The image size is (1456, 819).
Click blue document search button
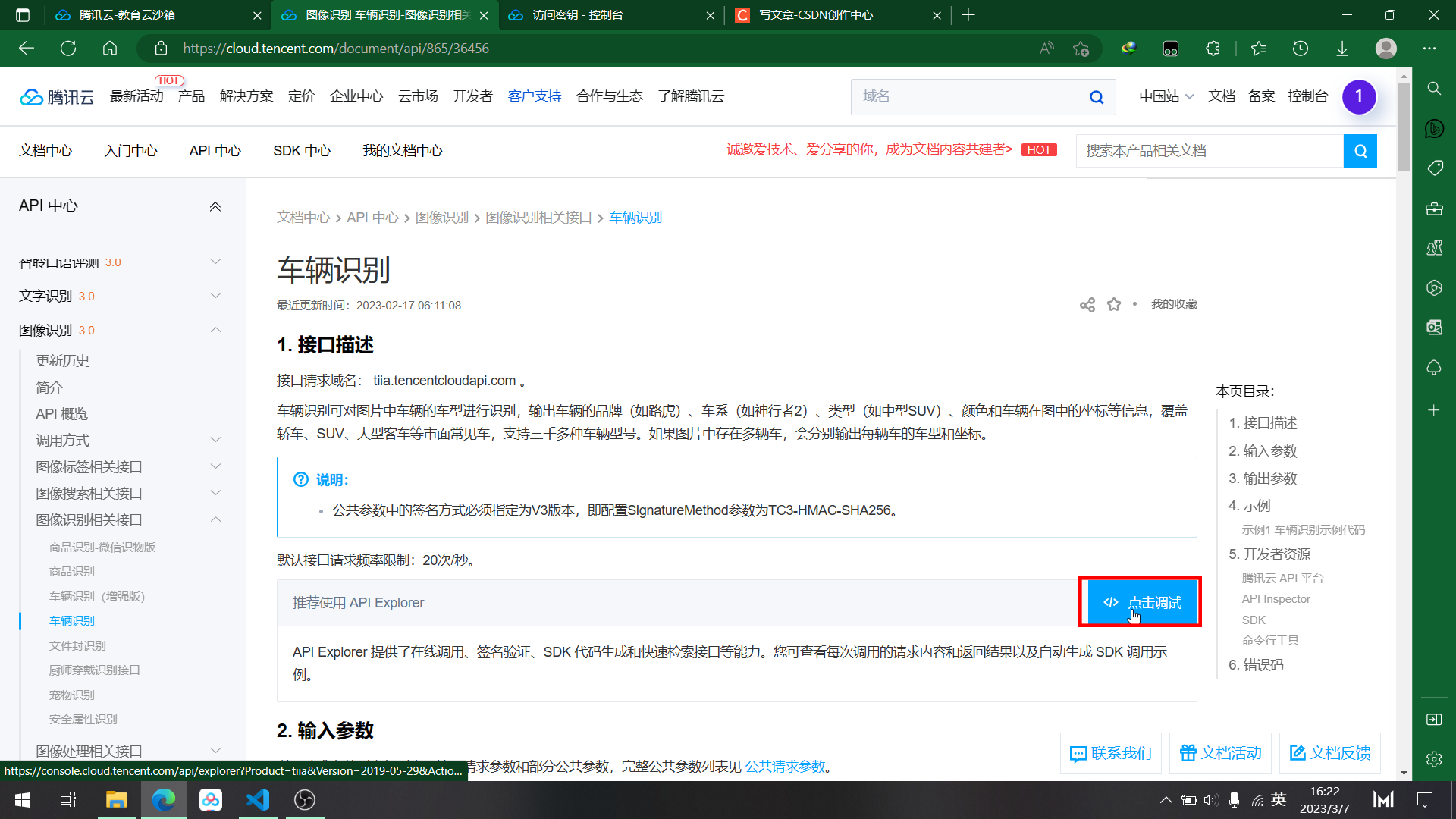click(1360, 151)
